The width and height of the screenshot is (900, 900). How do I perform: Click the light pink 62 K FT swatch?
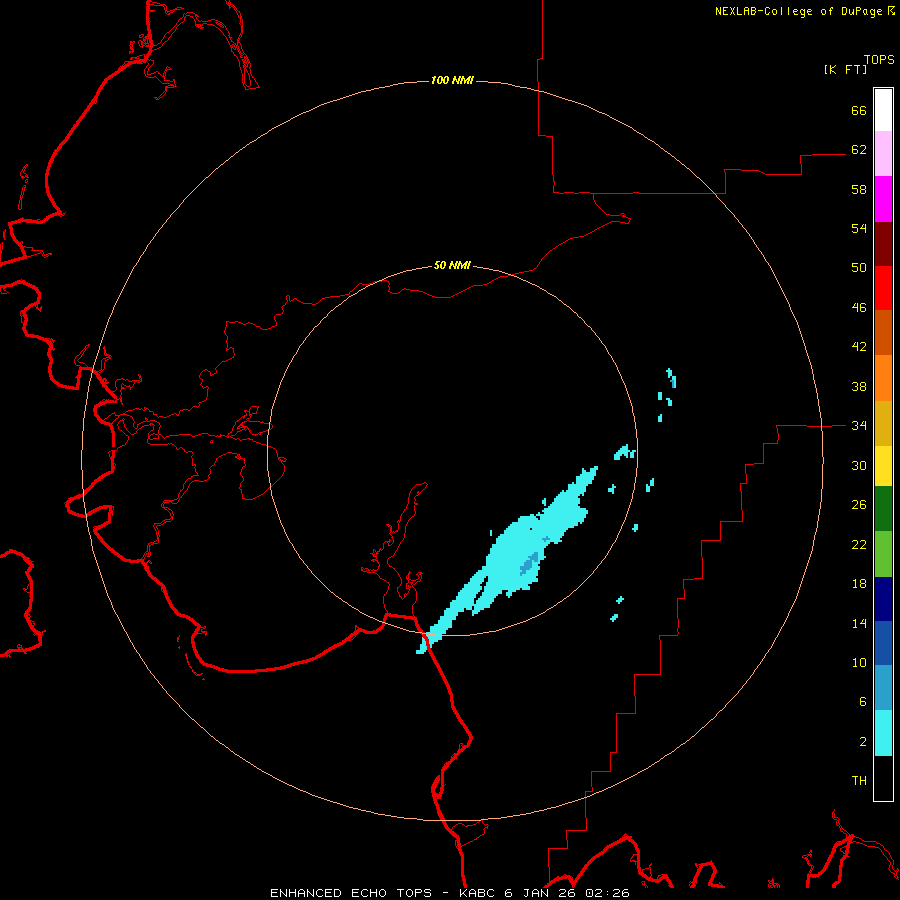point(883,154)
